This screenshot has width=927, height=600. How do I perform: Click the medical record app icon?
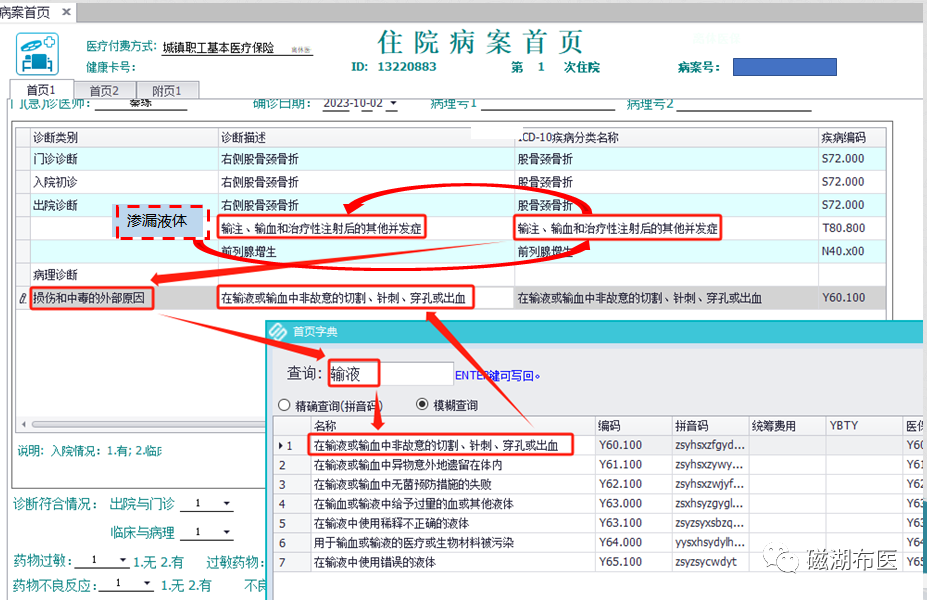pyautogui.click(x=37, y=54)
